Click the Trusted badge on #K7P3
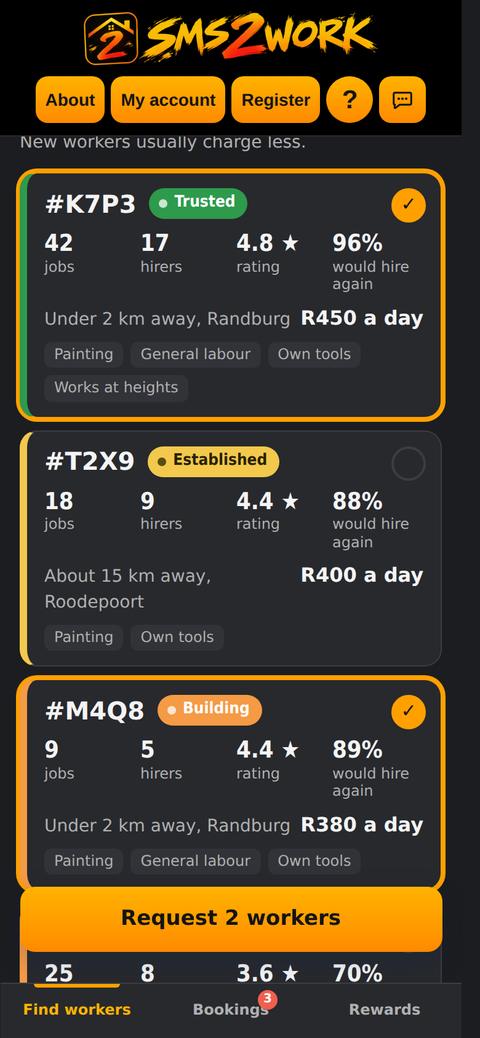This screenshot has height=1038, width=480. [x=198, y=203]
